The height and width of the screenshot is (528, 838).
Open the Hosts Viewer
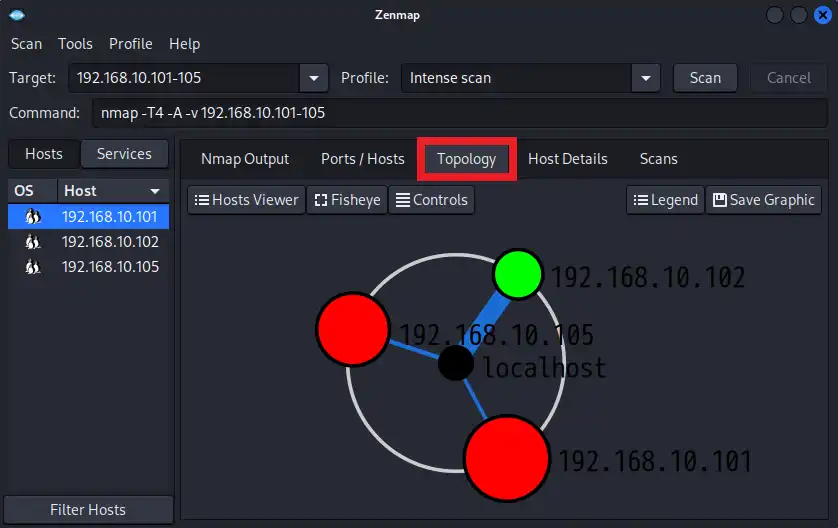point(246,200)
